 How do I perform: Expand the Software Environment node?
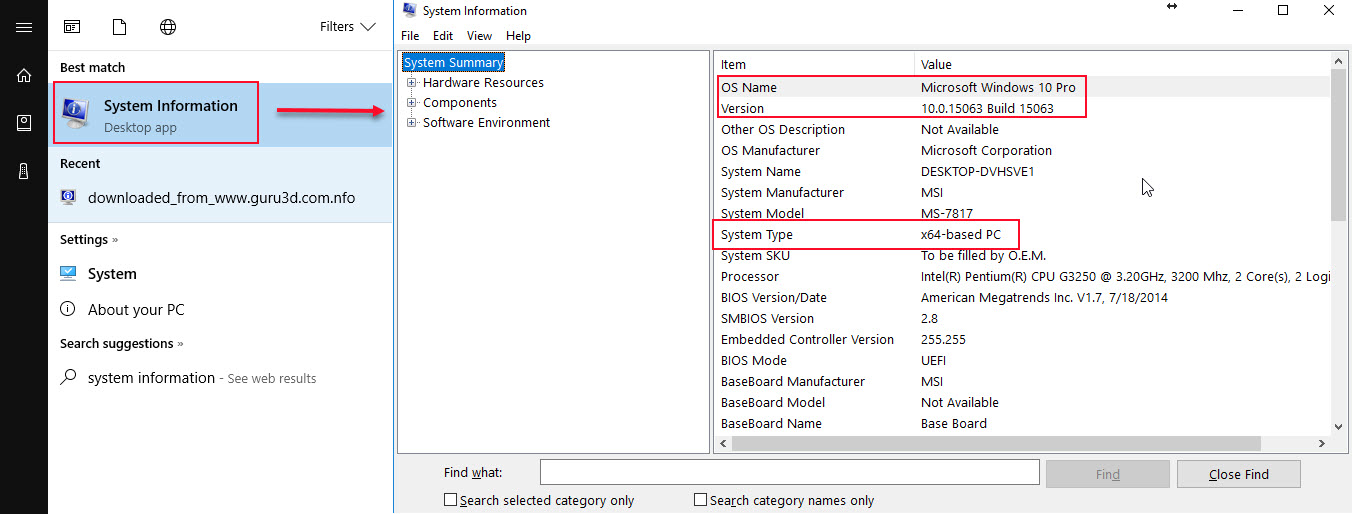coord(411,123)
